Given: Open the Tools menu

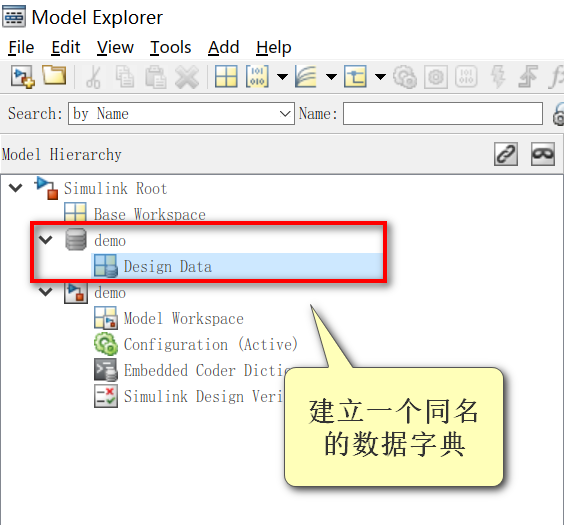Looking at the screenshot, I should [x=170, y=47].
